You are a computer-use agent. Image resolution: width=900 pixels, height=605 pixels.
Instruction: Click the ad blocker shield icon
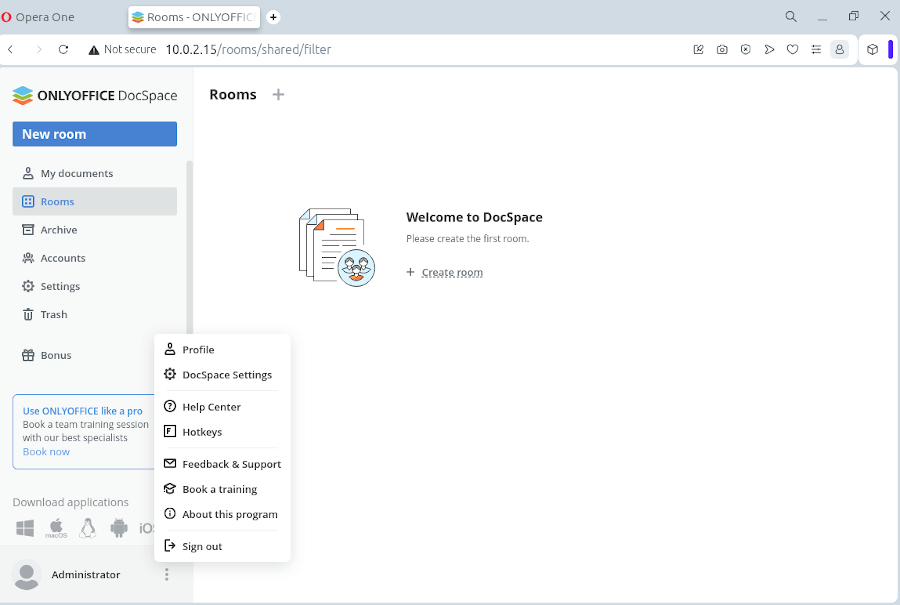[x=746, y=49]
